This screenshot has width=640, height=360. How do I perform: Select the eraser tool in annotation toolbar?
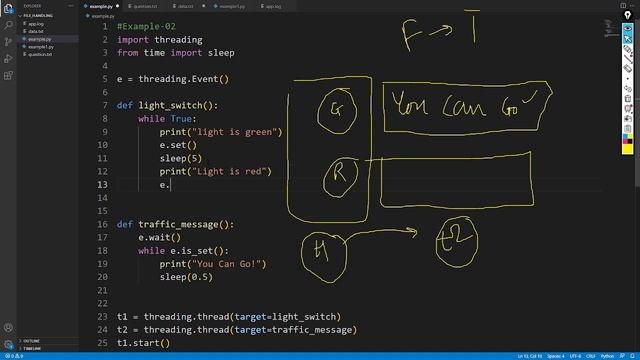628,69
